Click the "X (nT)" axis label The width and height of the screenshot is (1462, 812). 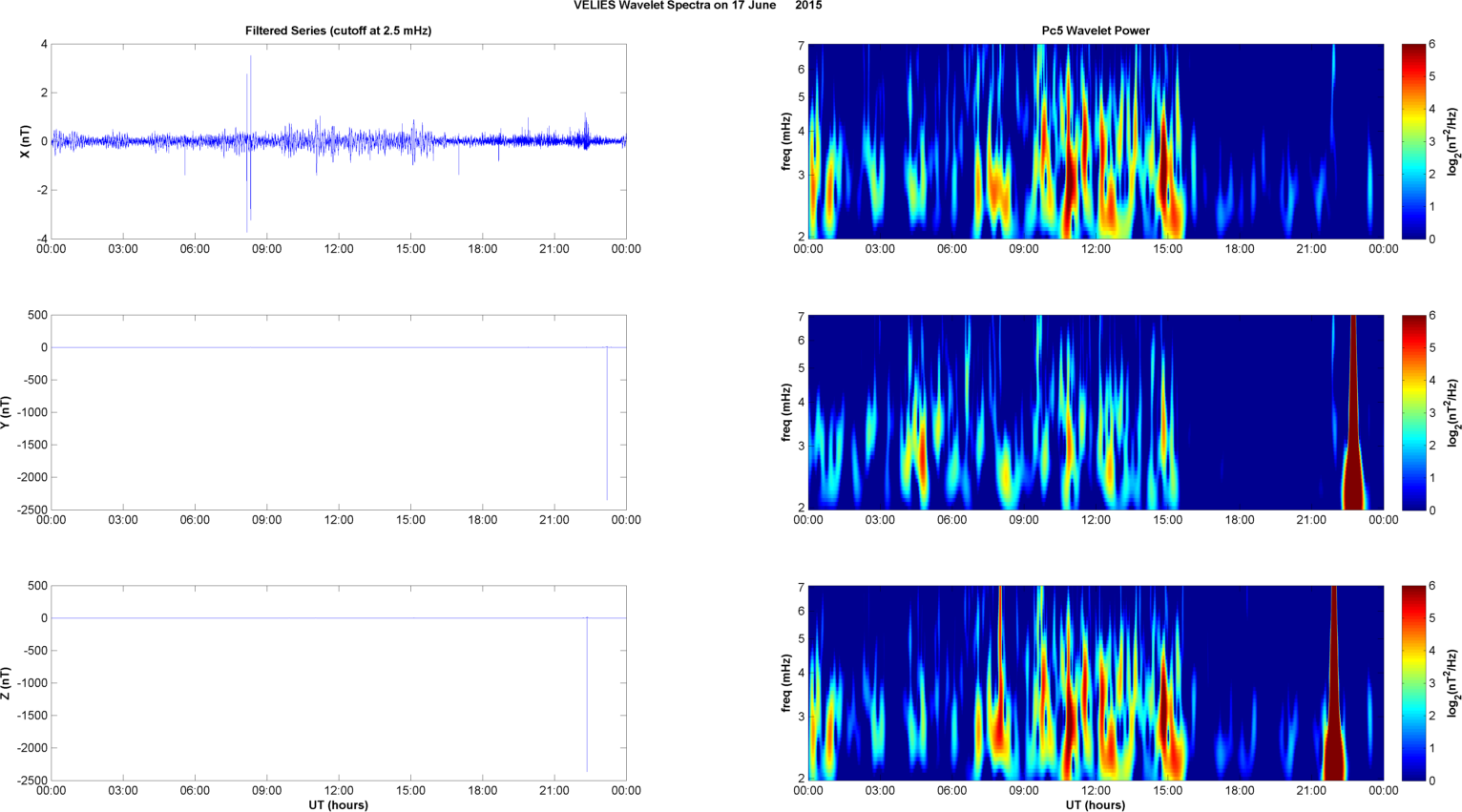pos(26,141)
